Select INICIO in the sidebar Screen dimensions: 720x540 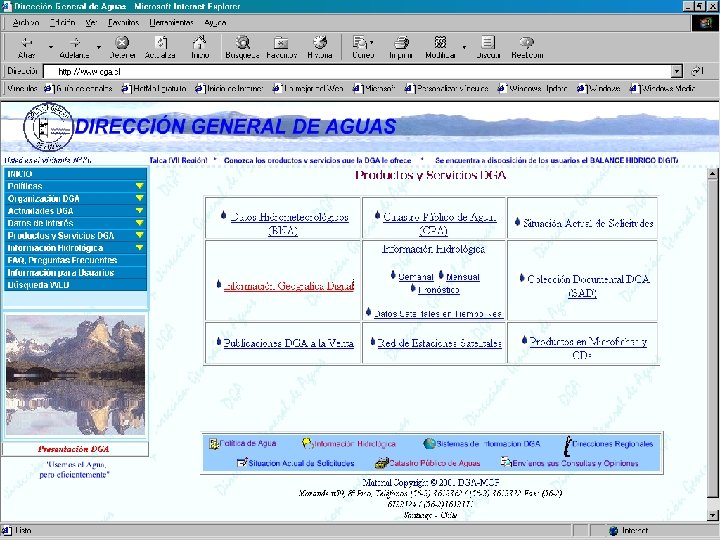pos(75,174)
